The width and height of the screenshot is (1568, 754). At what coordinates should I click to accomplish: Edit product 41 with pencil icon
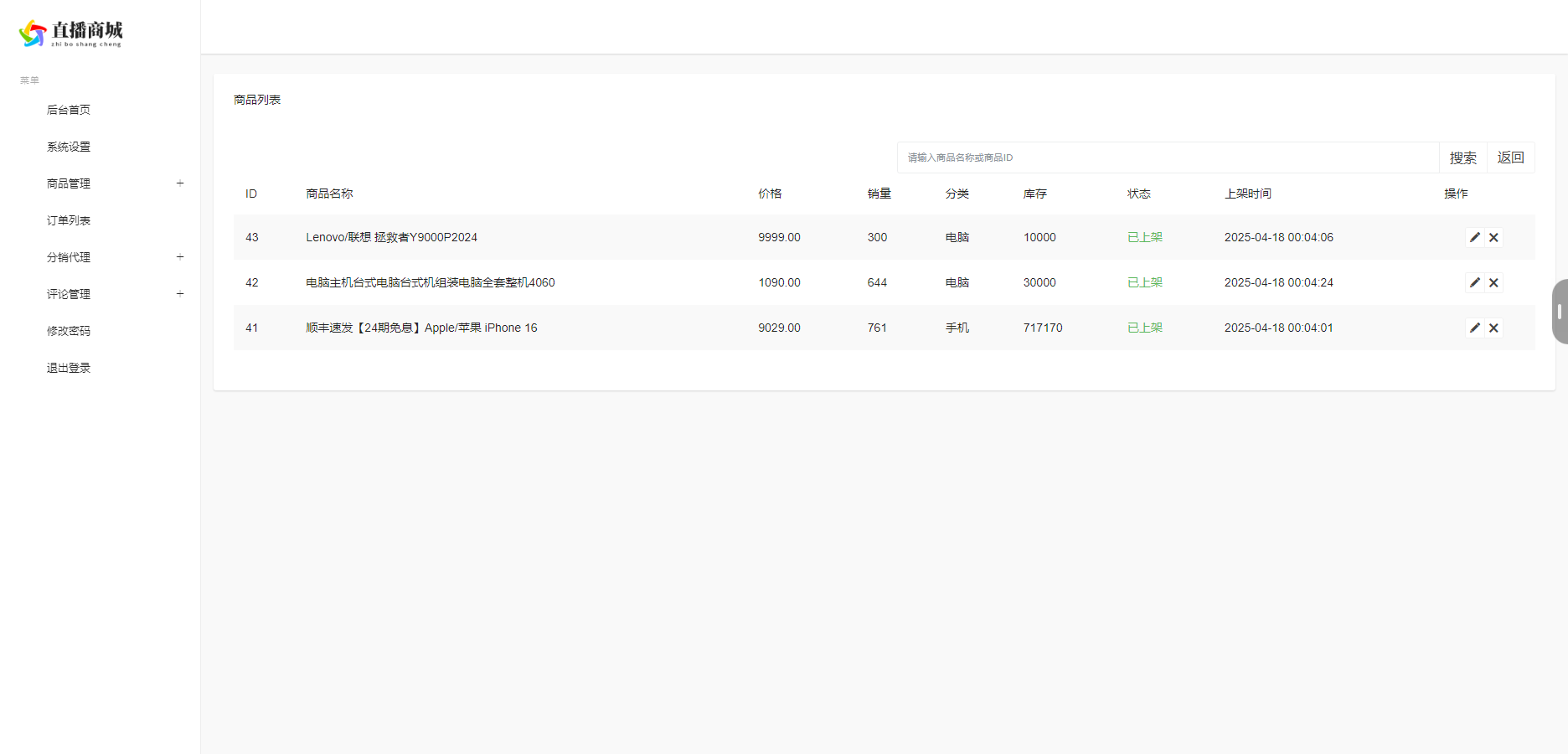click(x=1474, y=328)
